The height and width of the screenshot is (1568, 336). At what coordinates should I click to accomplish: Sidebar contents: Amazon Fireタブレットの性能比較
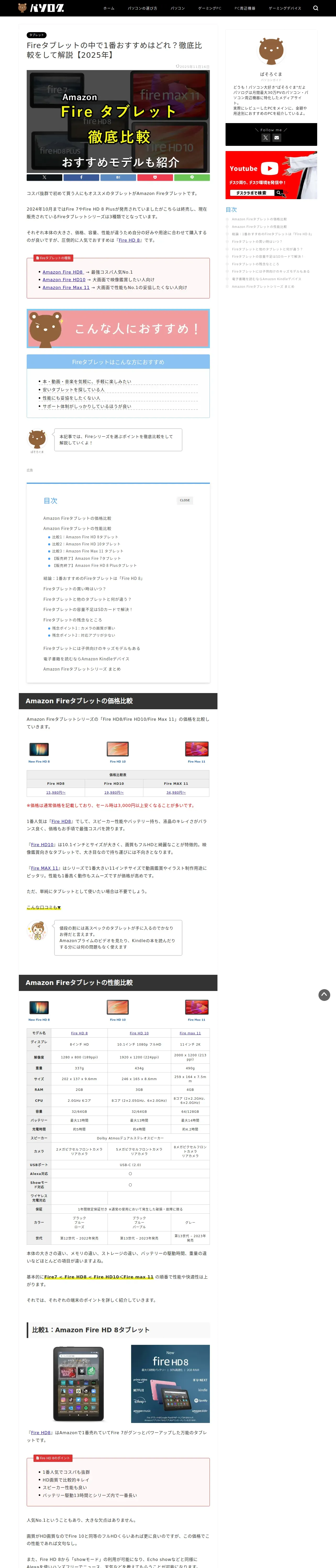[259, 226]
